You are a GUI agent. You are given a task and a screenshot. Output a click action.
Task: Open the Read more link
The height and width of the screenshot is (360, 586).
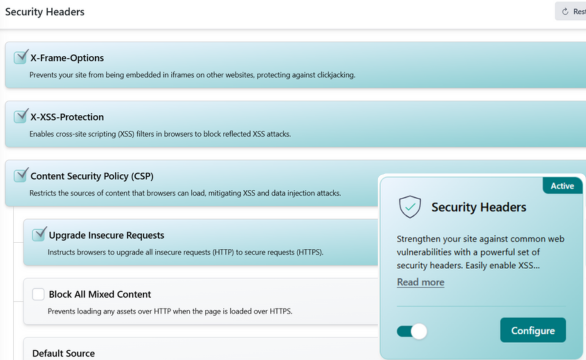coord(420,282)
